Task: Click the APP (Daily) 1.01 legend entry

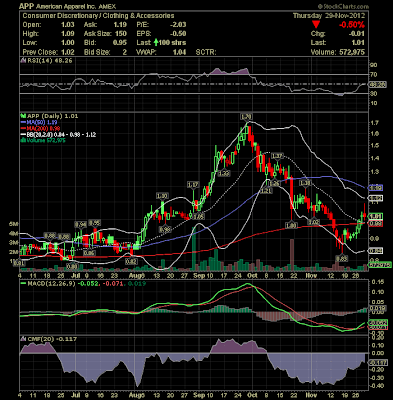Action: (52, 116)
